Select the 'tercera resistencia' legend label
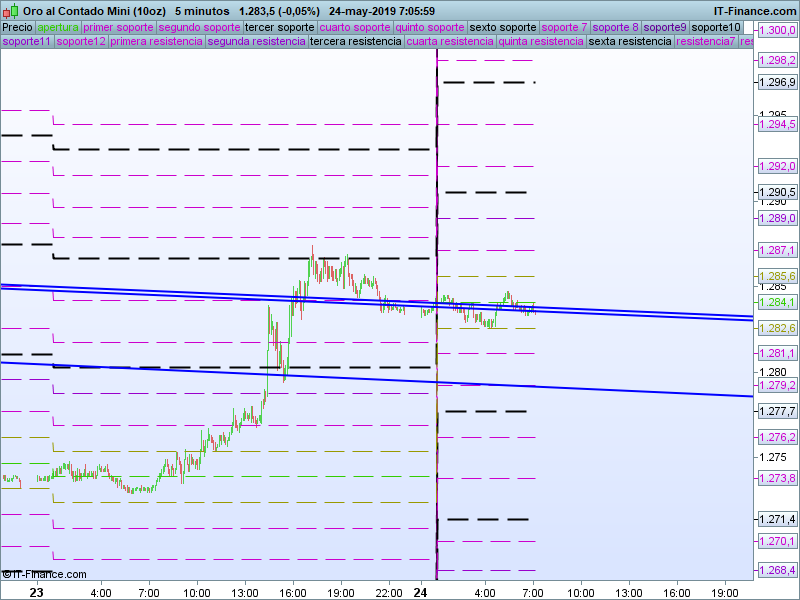 coord(355,42)
